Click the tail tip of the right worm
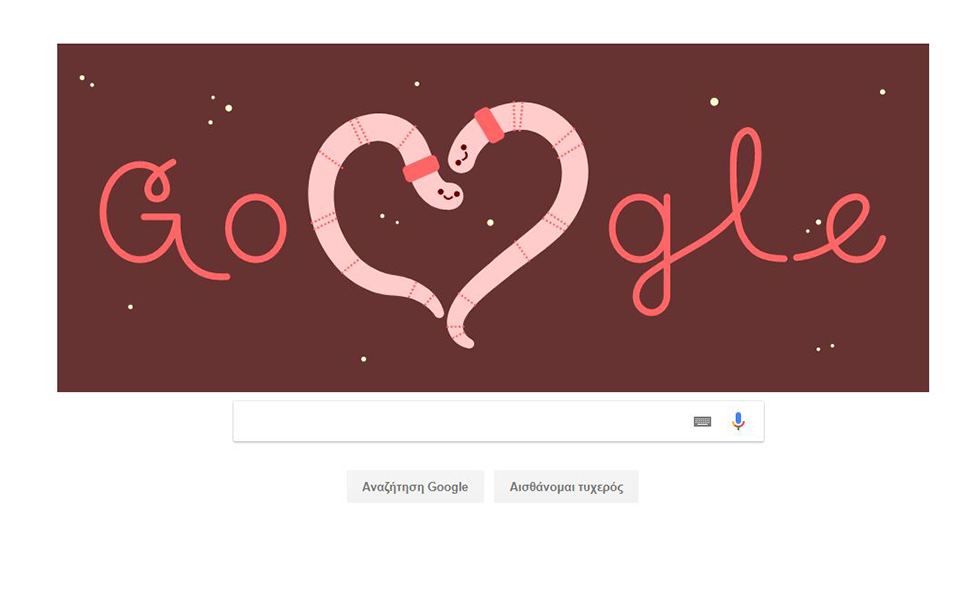 pos(463,340)
